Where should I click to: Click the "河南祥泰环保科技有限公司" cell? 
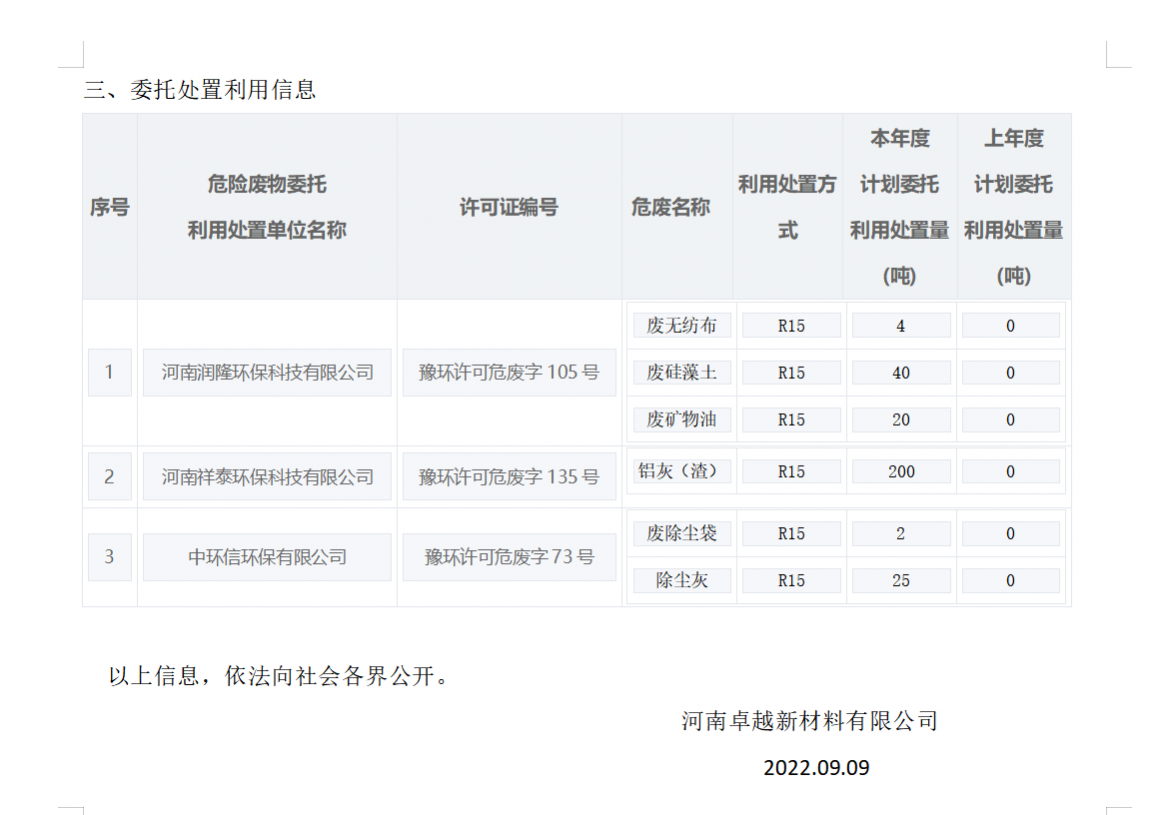pos(267,476)
